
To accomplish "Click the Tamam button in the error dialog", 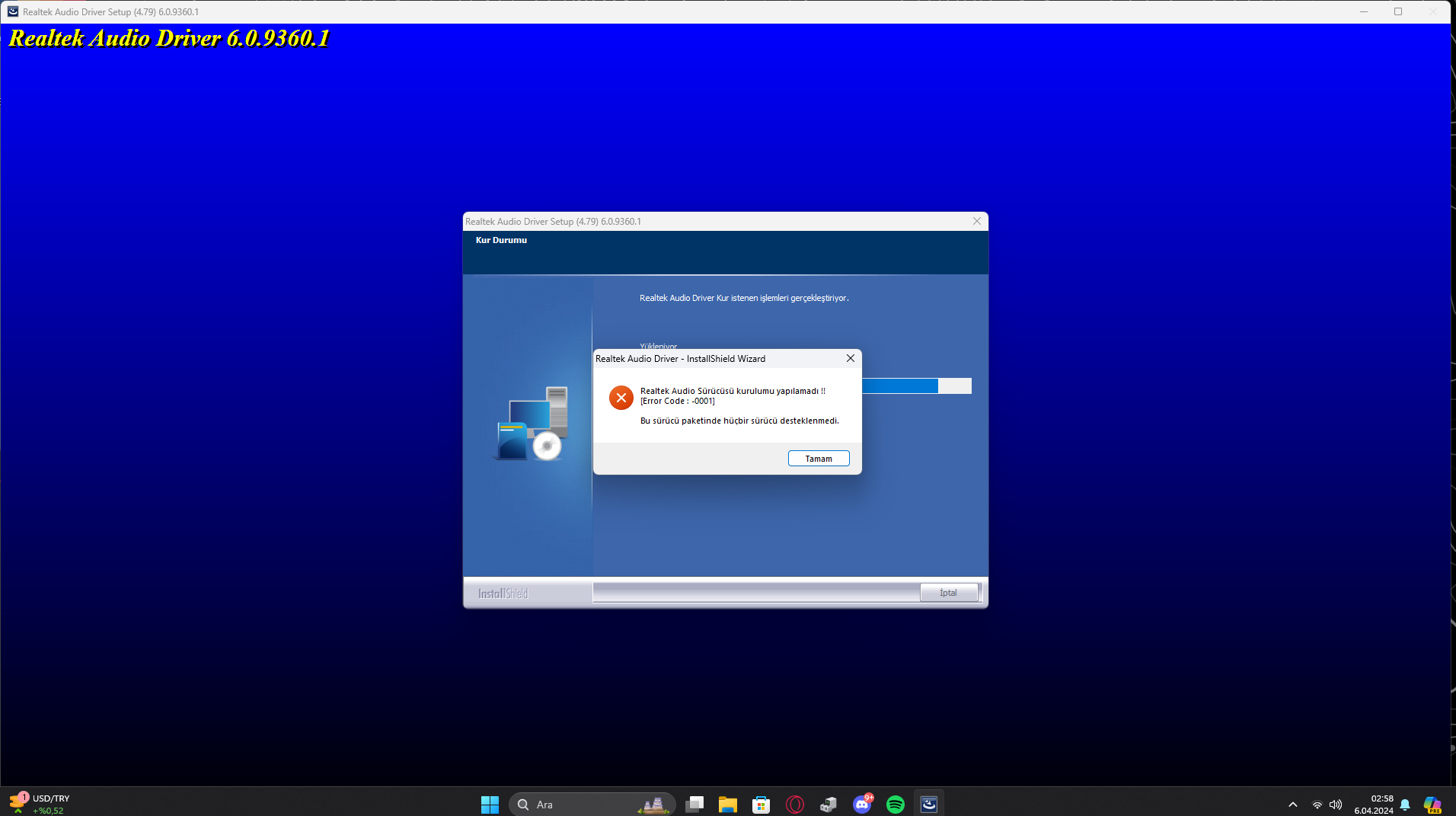I will pyautogui.click(x=819, y=459).
